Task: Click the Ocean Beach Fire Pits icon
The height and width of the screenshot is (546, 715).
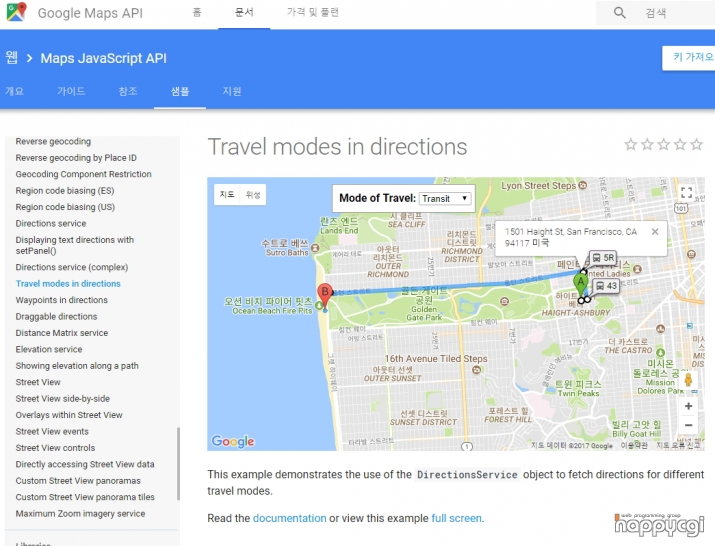Action: click(319, 304)
